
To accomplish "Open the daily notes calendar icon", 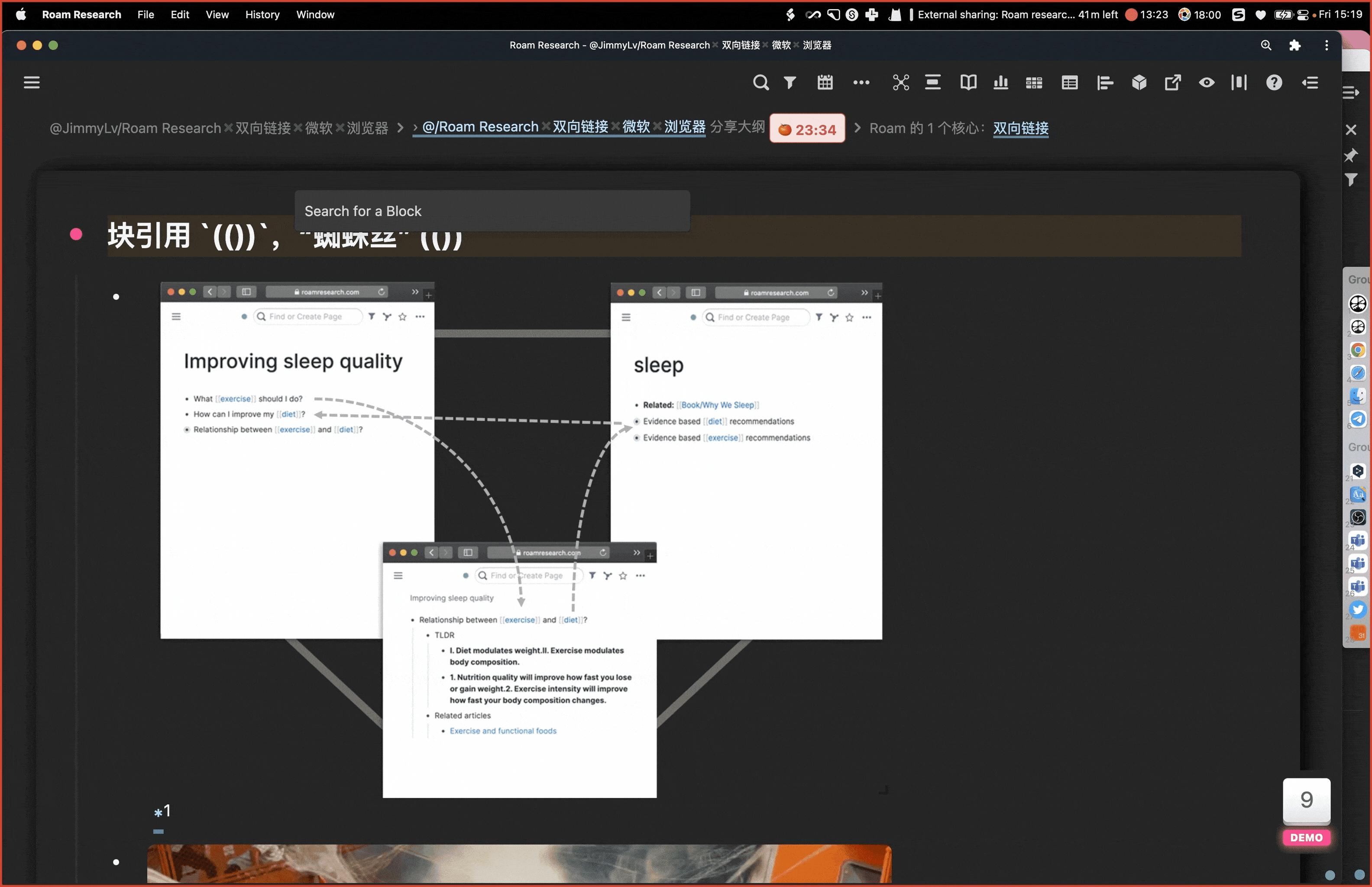I will tap(825, 82).
